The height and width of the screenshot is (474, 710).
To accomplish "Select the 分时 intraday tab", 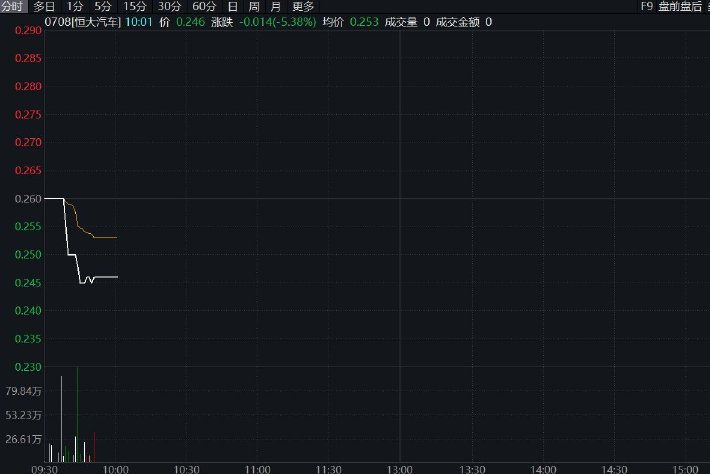I will (x=12, y=6).
